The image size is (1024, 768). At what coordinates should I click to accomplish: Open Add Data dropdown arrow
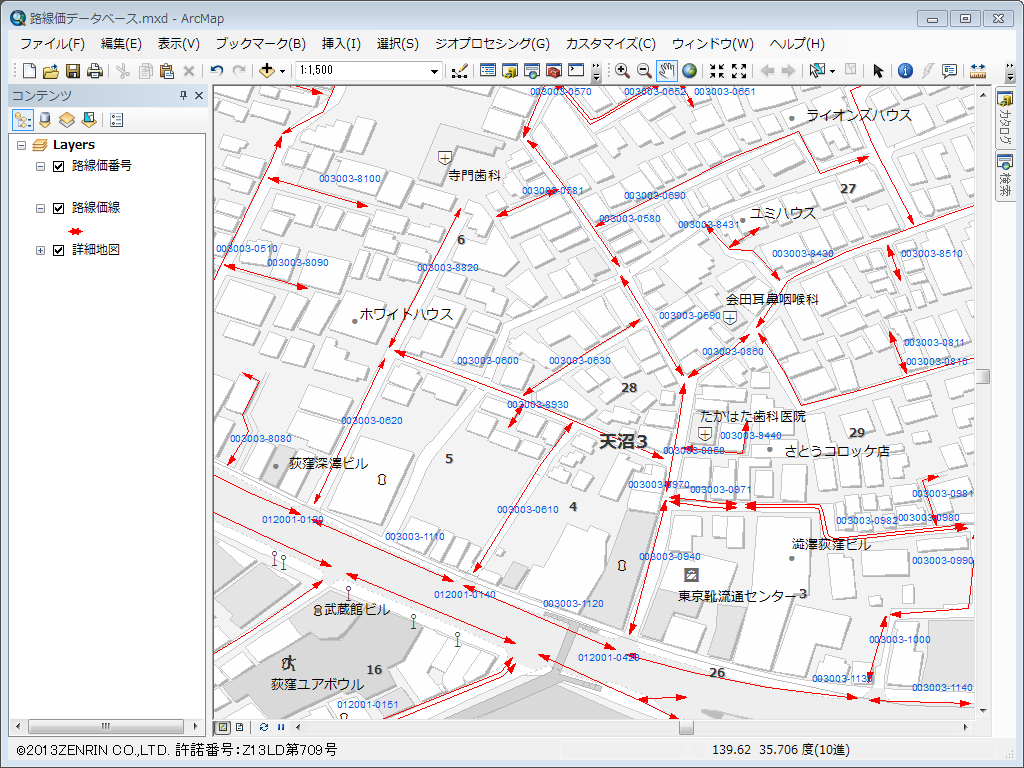[x=282, y=71]
